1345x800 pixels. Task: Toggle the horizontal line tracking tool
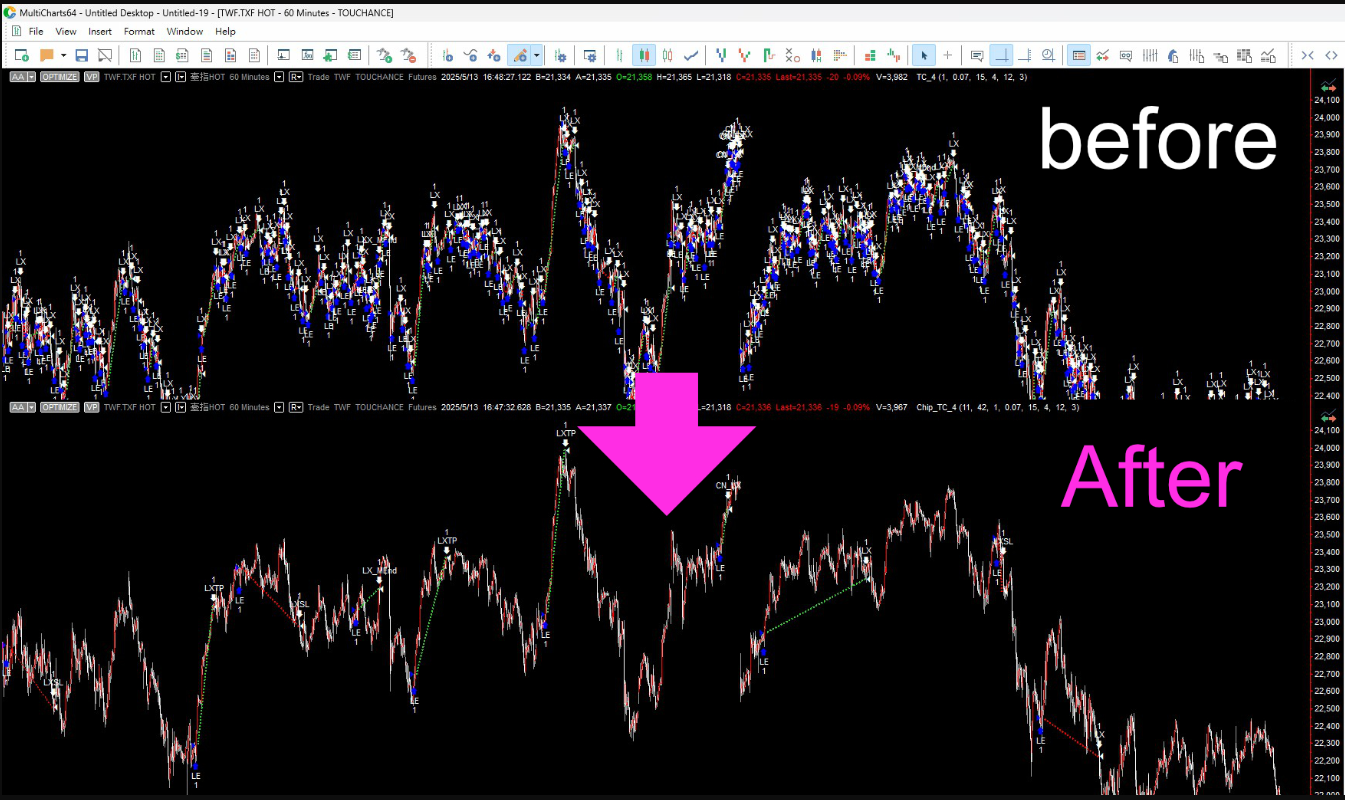1001,55
